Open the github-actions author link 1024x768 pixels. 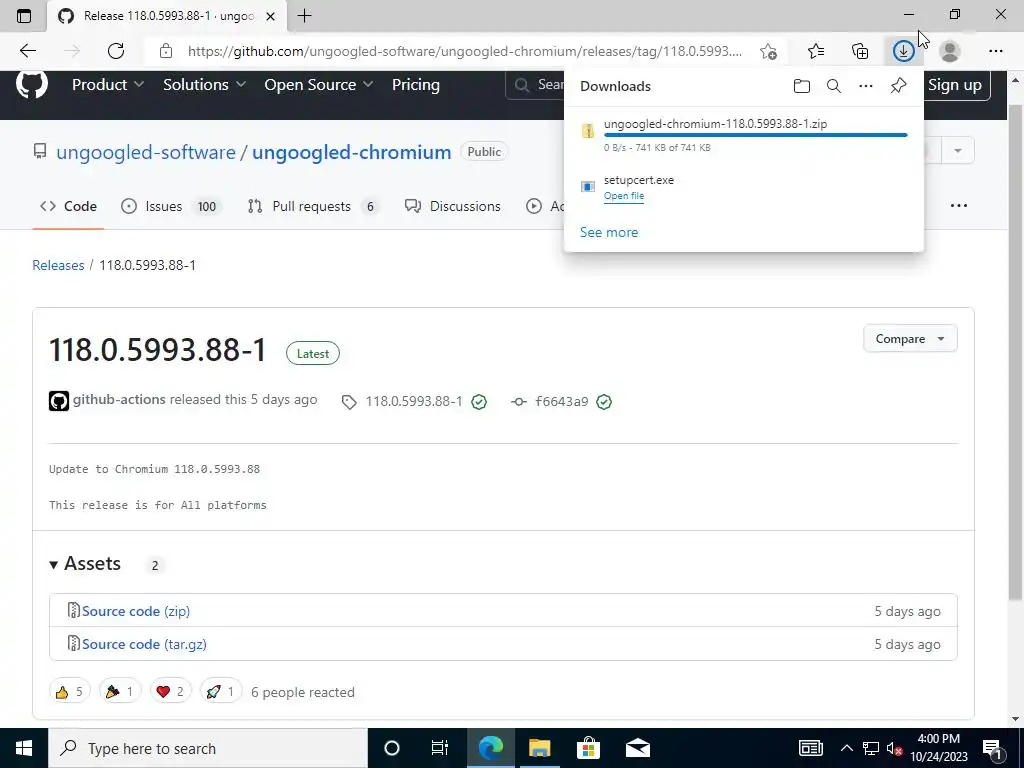[x=119, y=400]
